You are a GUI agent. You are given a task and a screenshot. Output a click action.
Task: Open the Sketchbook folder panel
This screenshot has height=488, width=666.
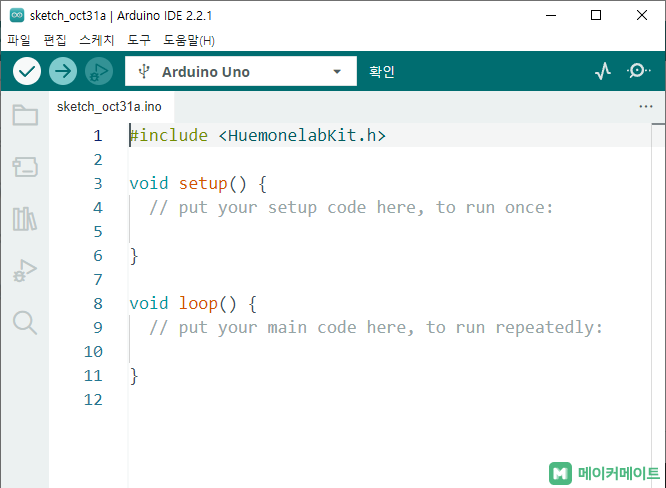pyautogui.click(x=25, y=115)
